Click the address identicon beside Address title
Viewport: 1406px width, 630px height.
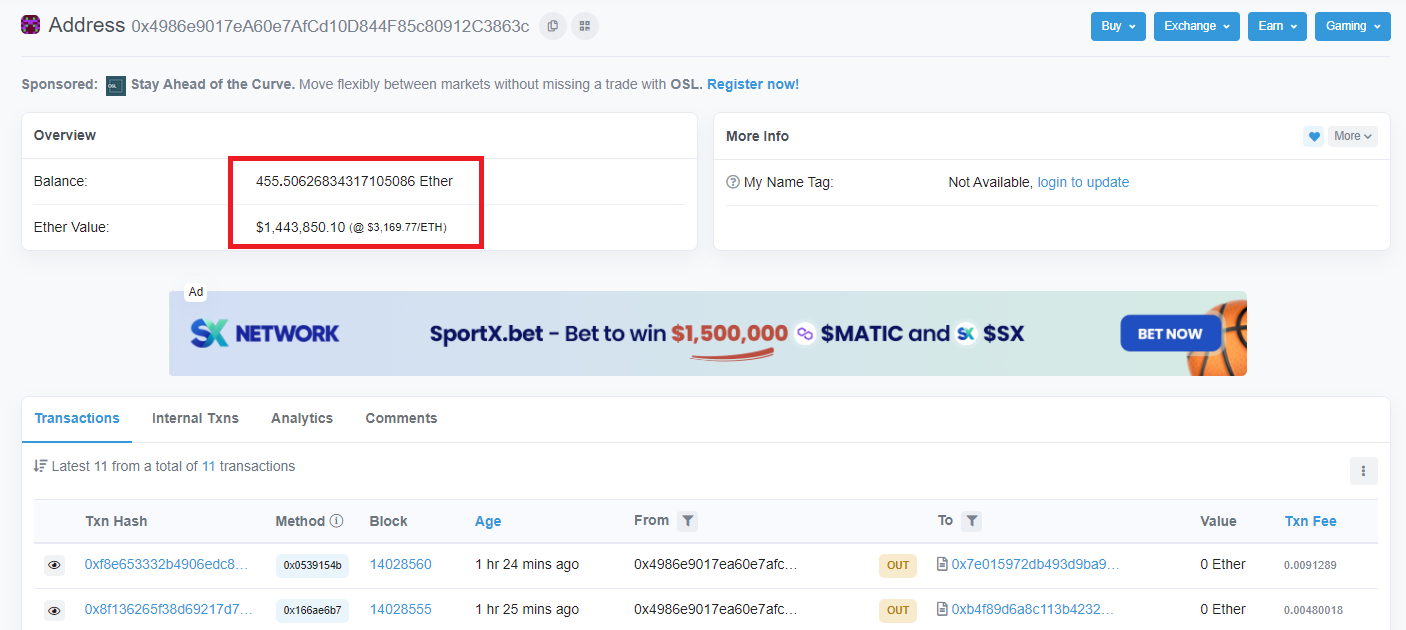tap(31, 25)
